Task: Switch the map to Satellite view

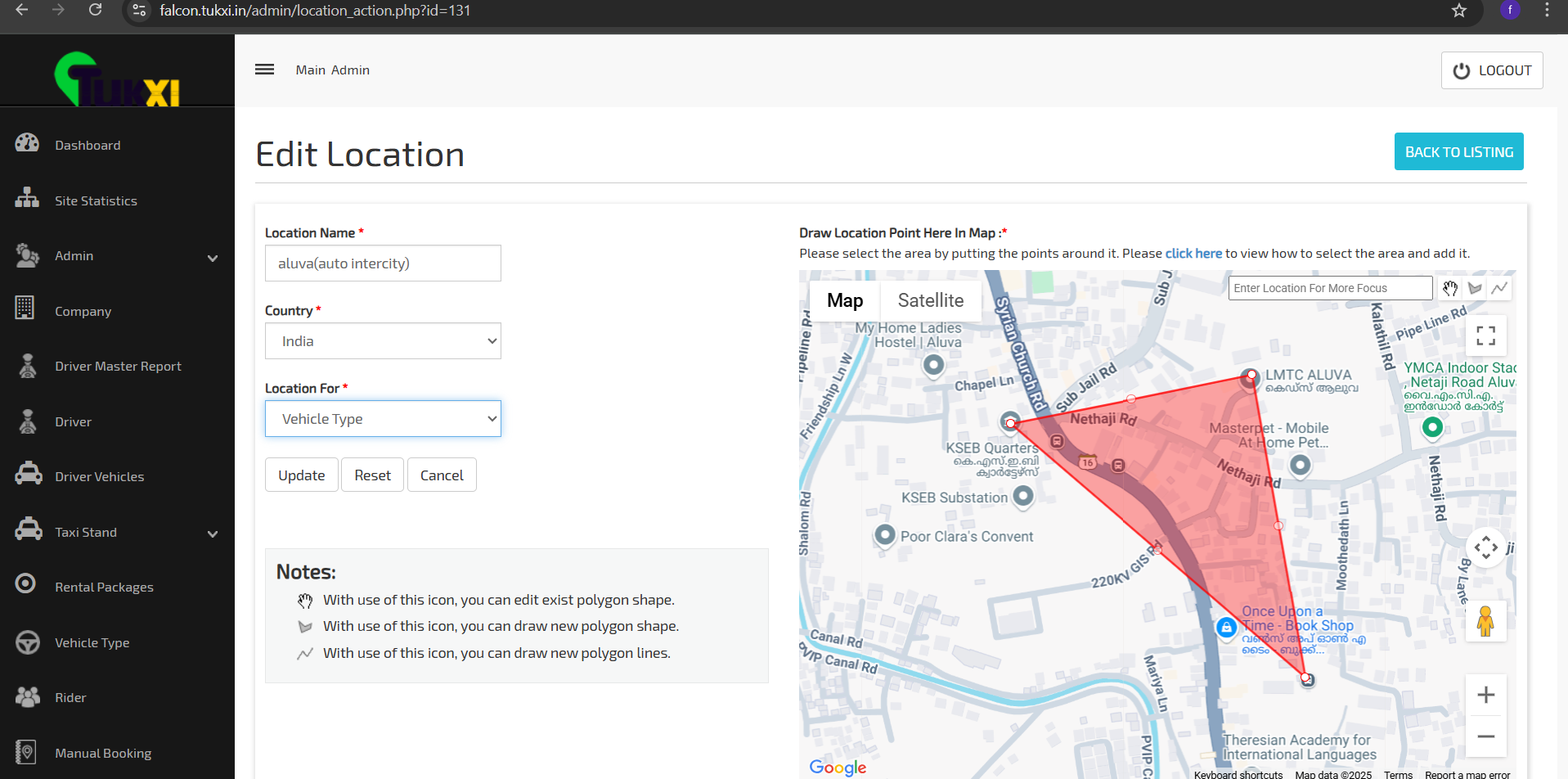Action: click(x=930, y=300)
